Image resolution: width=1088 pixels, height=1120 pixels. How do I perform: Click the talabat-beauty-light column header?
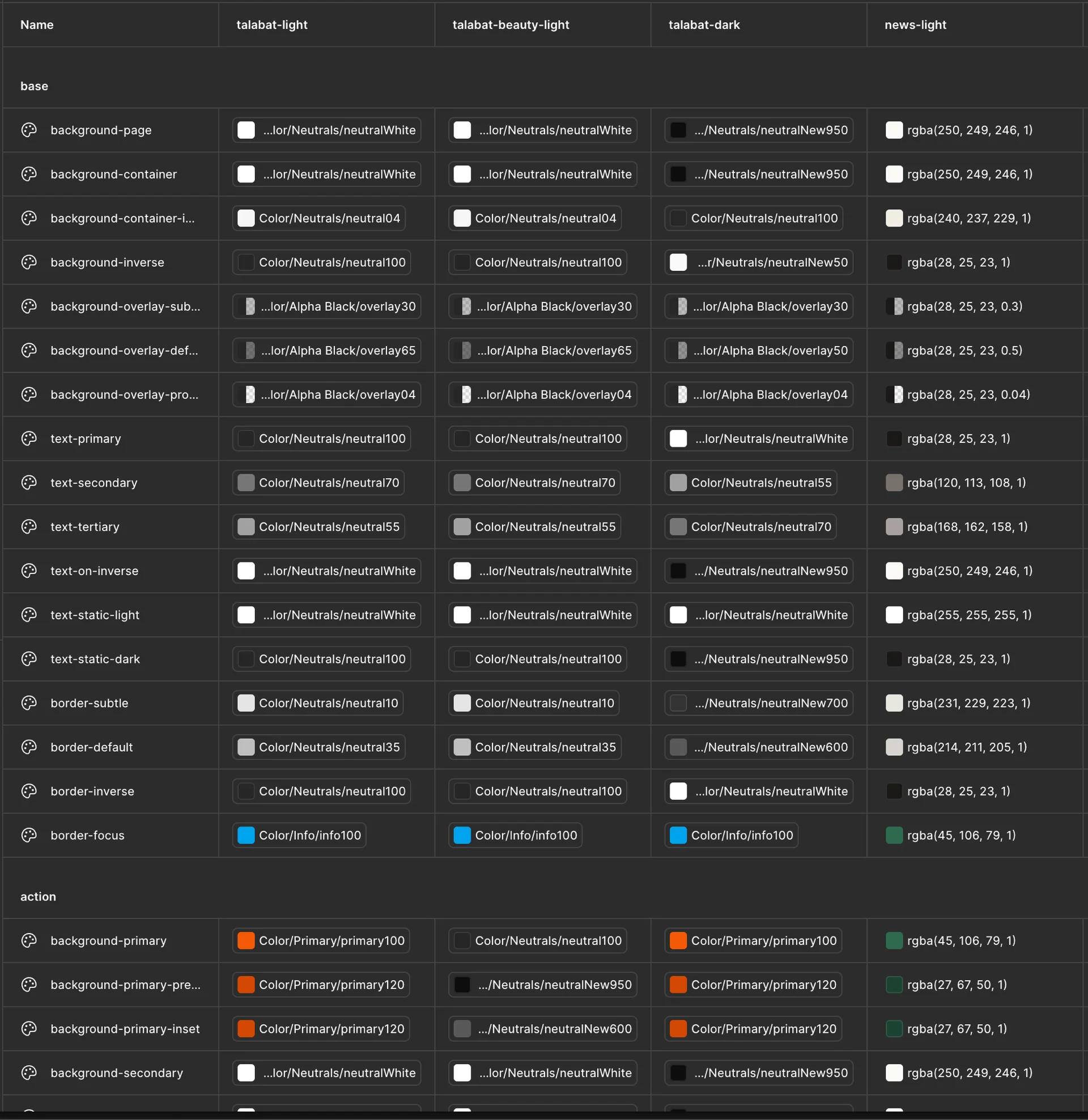(x=511, y=24)
